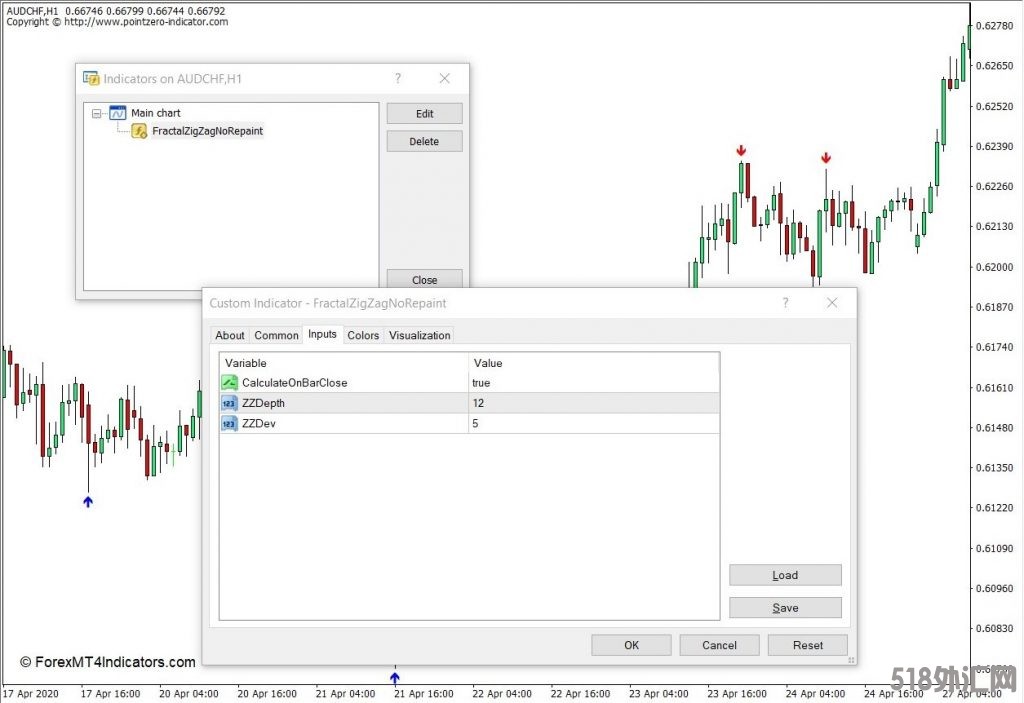Select the FractalZigZagNoRepaint indicator icon
1024x703 pixels.
(139, 131)
